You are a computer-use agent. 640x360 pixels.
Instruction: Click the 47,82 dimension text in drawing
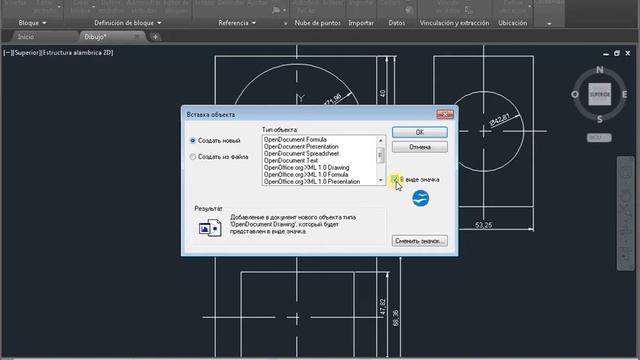[x=382, y=307]
